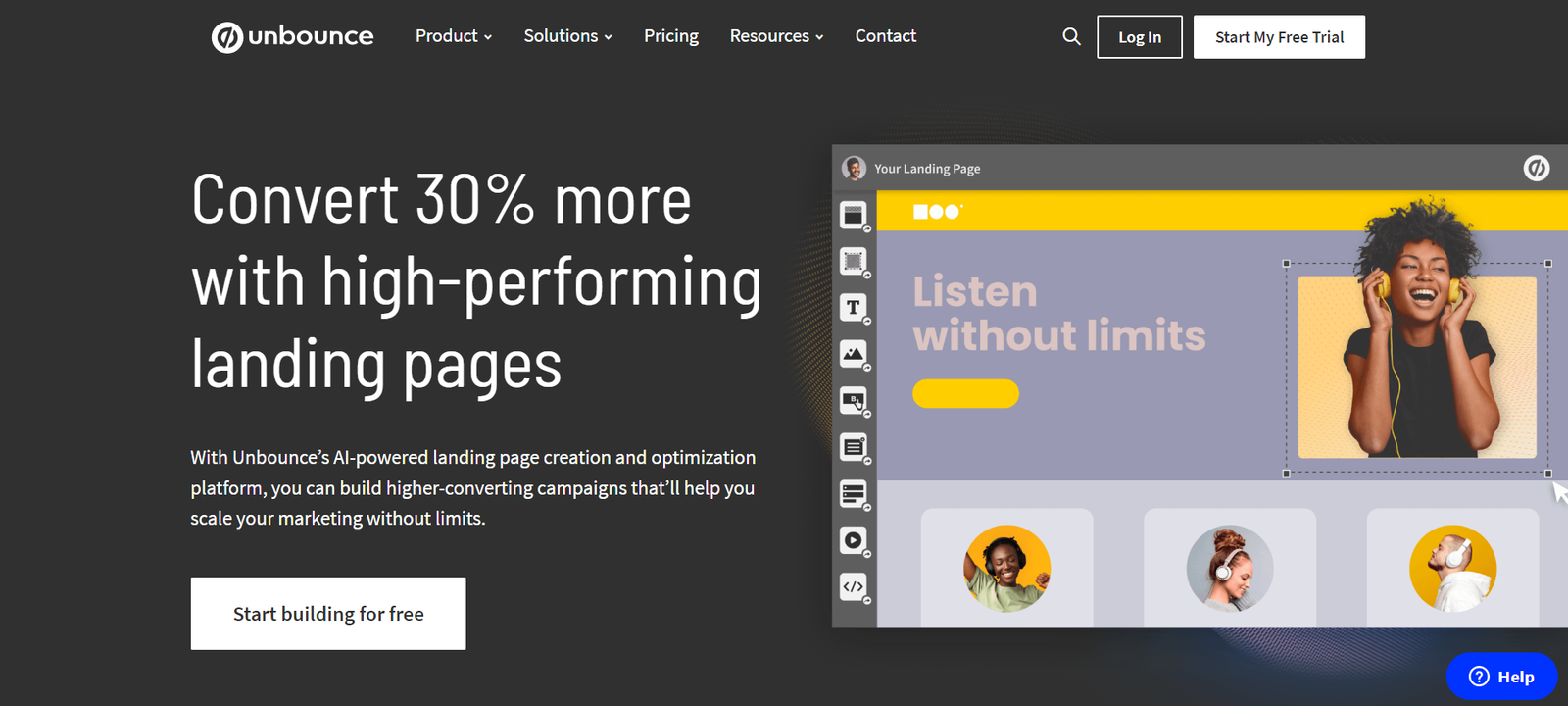Image resolution: width=1568 pixels, height=706 pixels.
Task: Click the yellow button in landing page preview
Action: pos(965,393)
